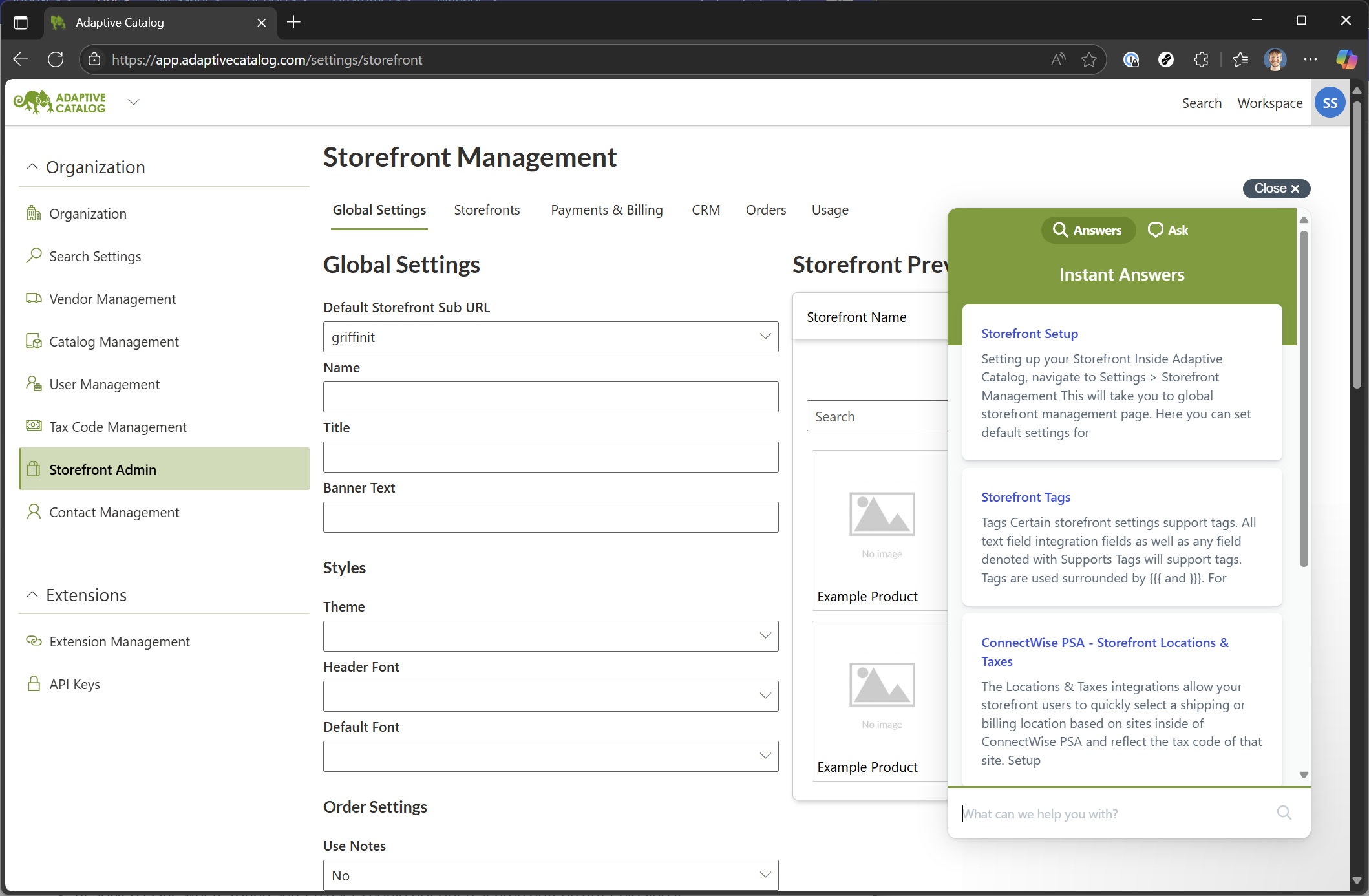
Task: Collapse the Organization section
Action: [x=32, y=167]
